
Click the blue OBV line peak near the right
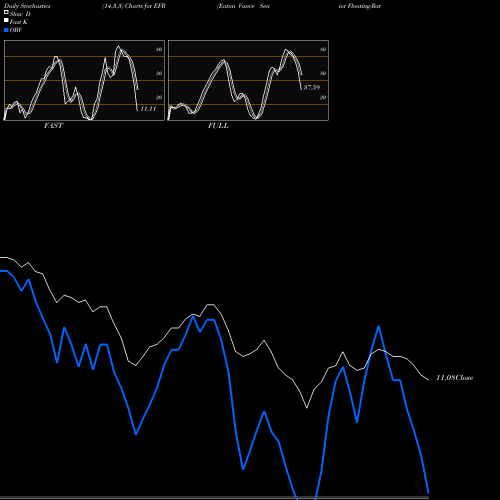click(x=379, y=327)
